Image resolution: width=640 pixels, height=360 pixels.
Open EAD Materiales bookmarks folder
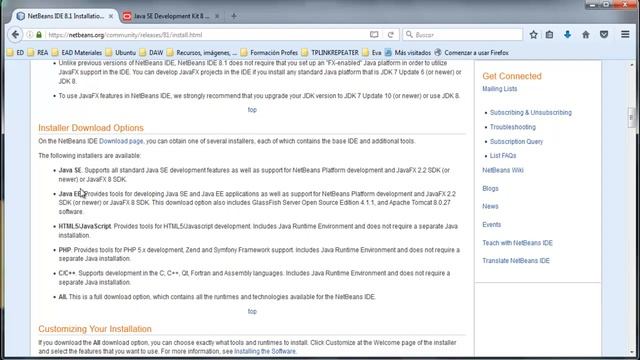77,53
